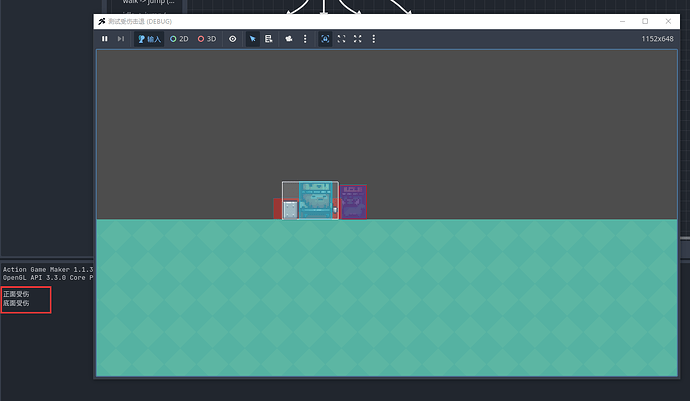Click the fit-to-frame dashed corners icon
This screenshot has width=690, height=401.
click(342, 39)
